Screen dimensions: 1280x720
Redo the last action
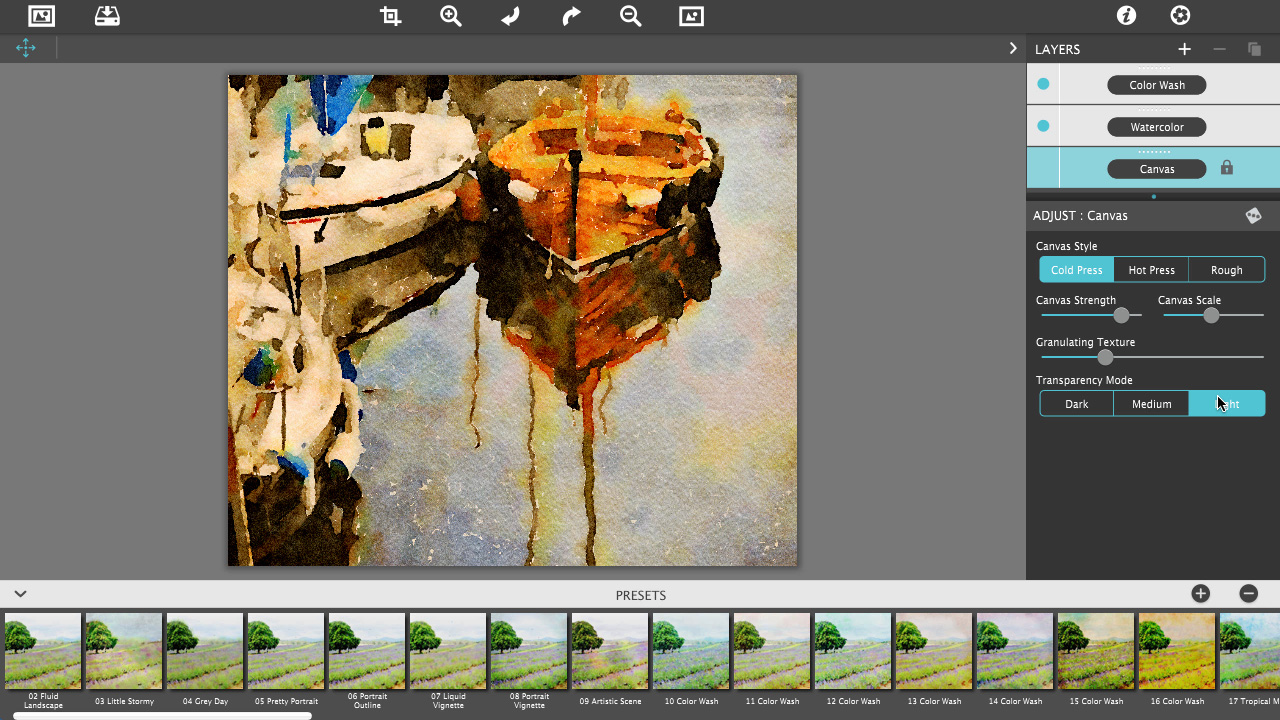point(571,16)
